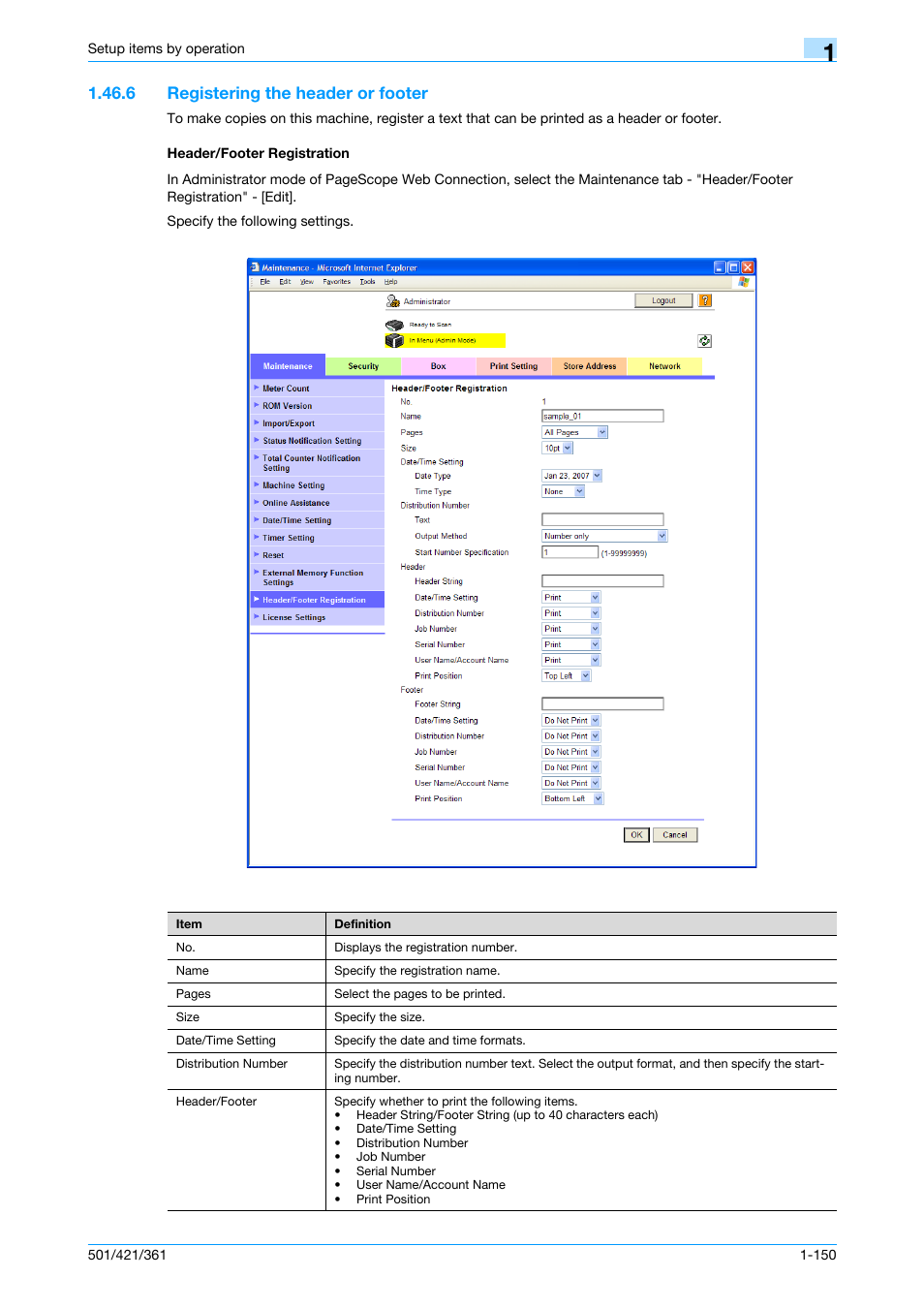Click the Distribution Number Text field
Image resolution: width=924 pixels, height=1309 pixels.
coord(602,519)
